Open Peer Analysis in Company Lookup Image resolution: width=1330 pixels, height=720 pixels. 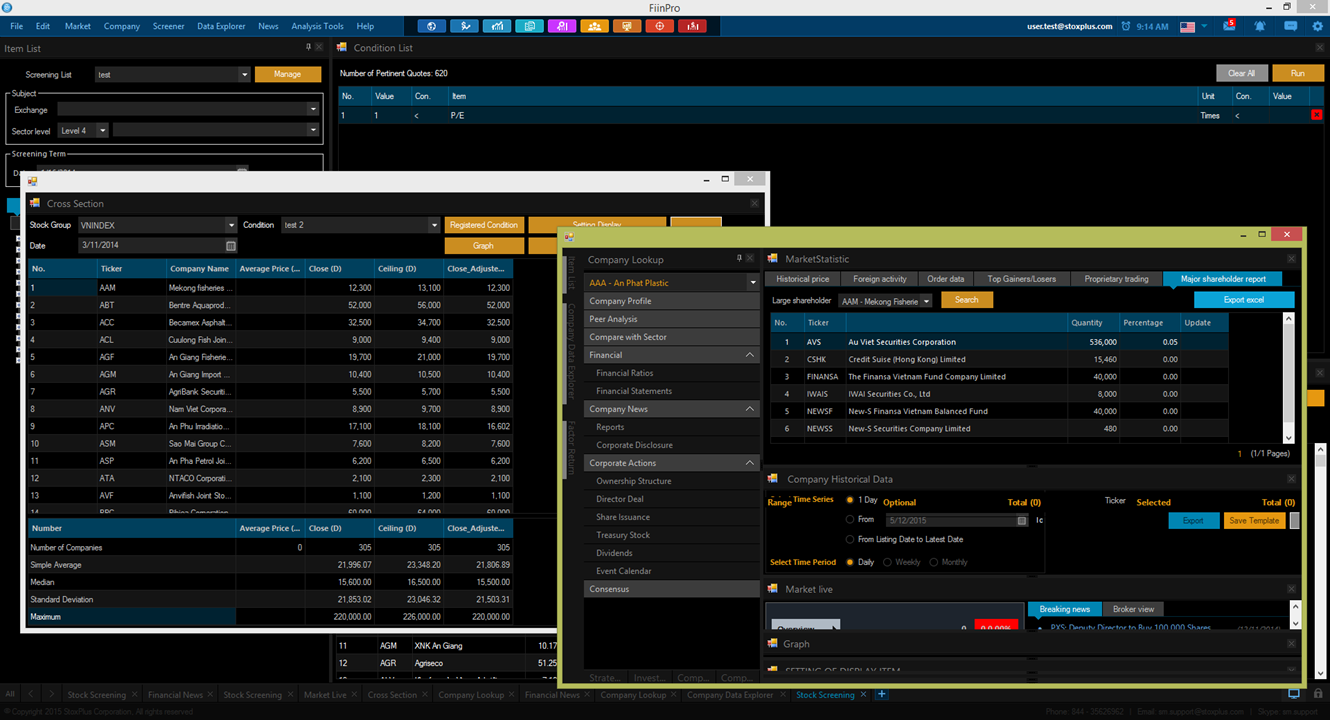(x=673, y=319)
